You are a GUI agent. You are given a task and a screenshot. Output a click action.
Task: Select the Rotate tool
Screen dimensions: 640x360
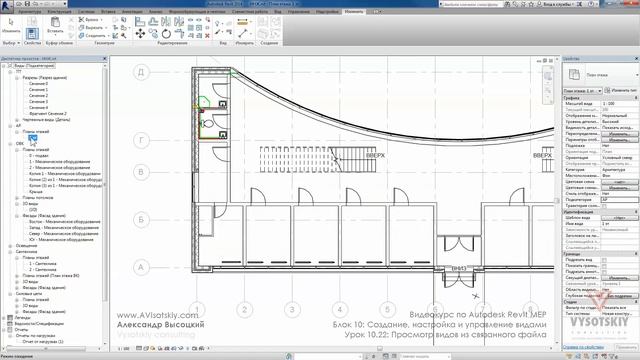point(166,33)
